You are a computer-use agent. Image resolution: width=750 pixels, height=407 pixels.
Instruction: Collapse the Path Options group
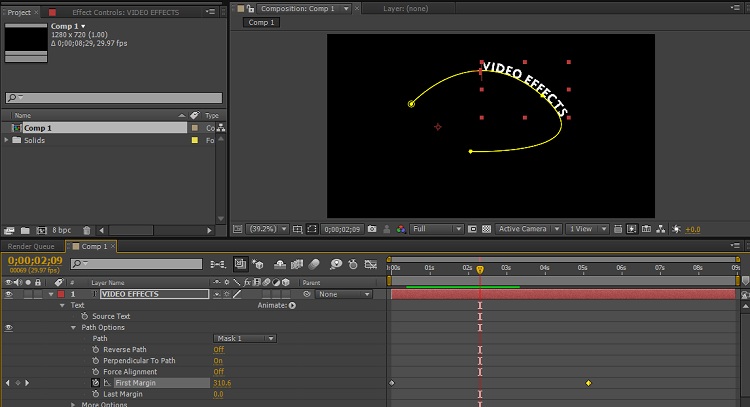pos(73,328)
